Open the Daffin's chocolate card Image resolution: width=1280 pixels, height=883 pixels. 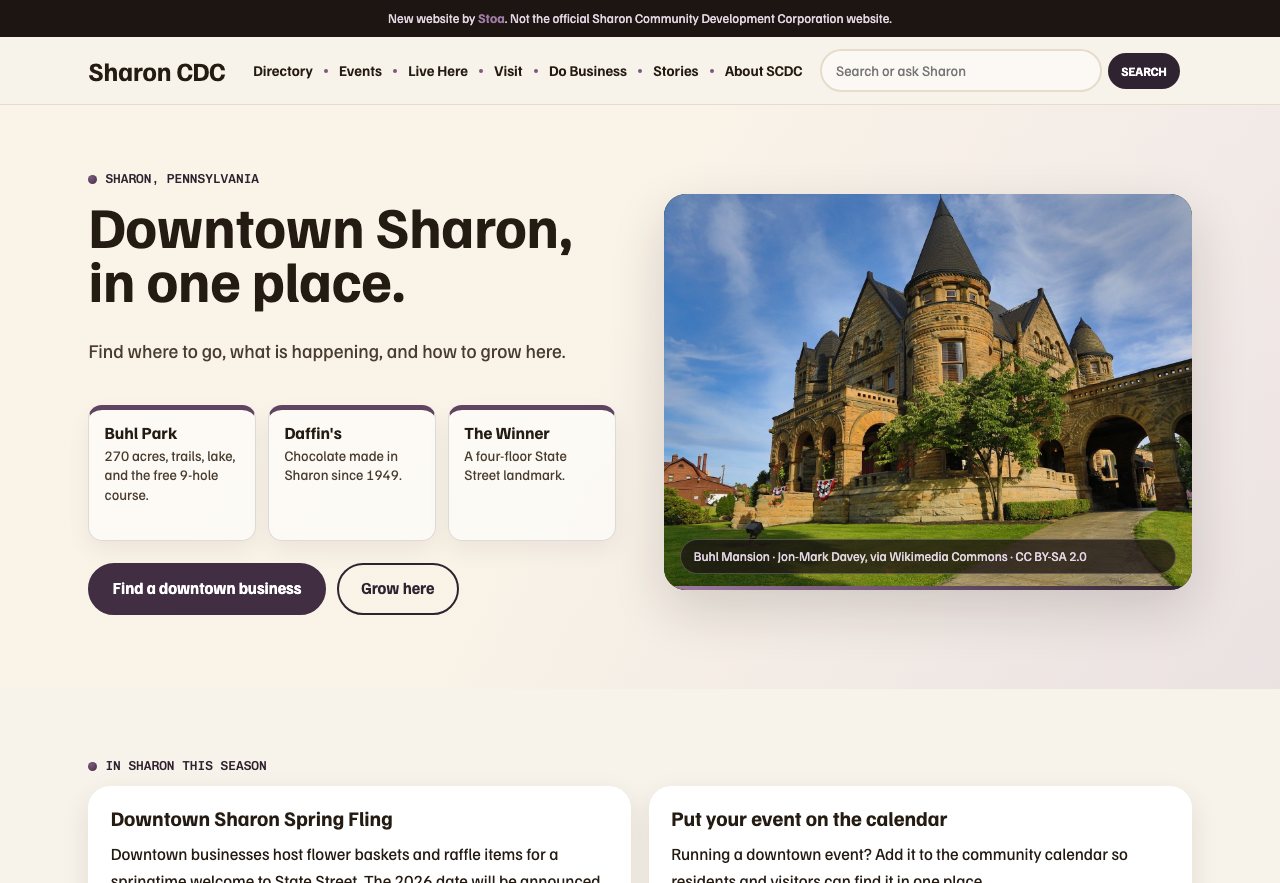(x=352, y=473)
